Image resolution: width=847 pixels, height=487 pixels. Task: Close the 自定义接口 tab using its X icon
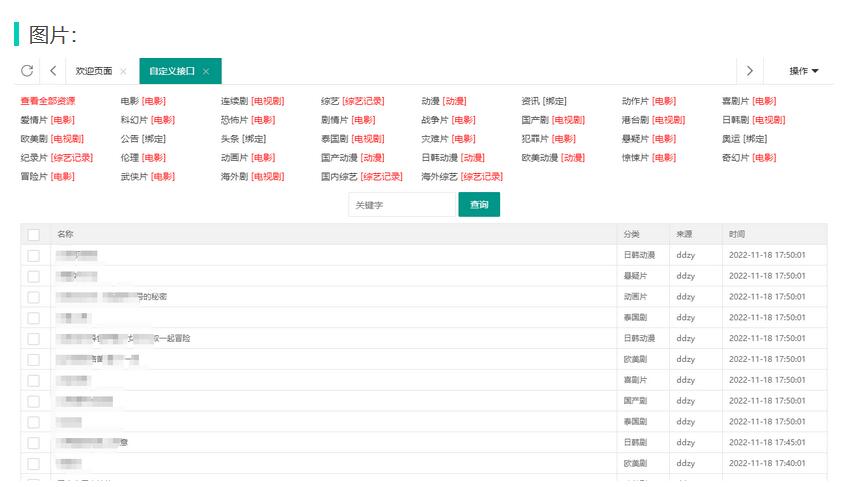(206, 72)
